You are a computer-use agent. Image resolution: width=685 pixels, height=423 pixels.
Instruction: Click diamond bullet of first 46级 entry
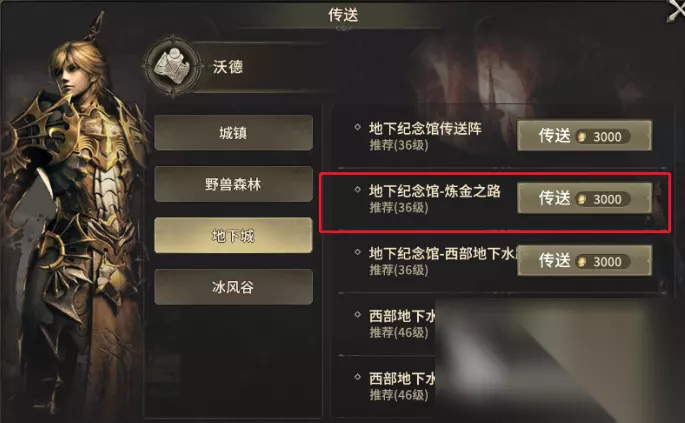point(357,315)
